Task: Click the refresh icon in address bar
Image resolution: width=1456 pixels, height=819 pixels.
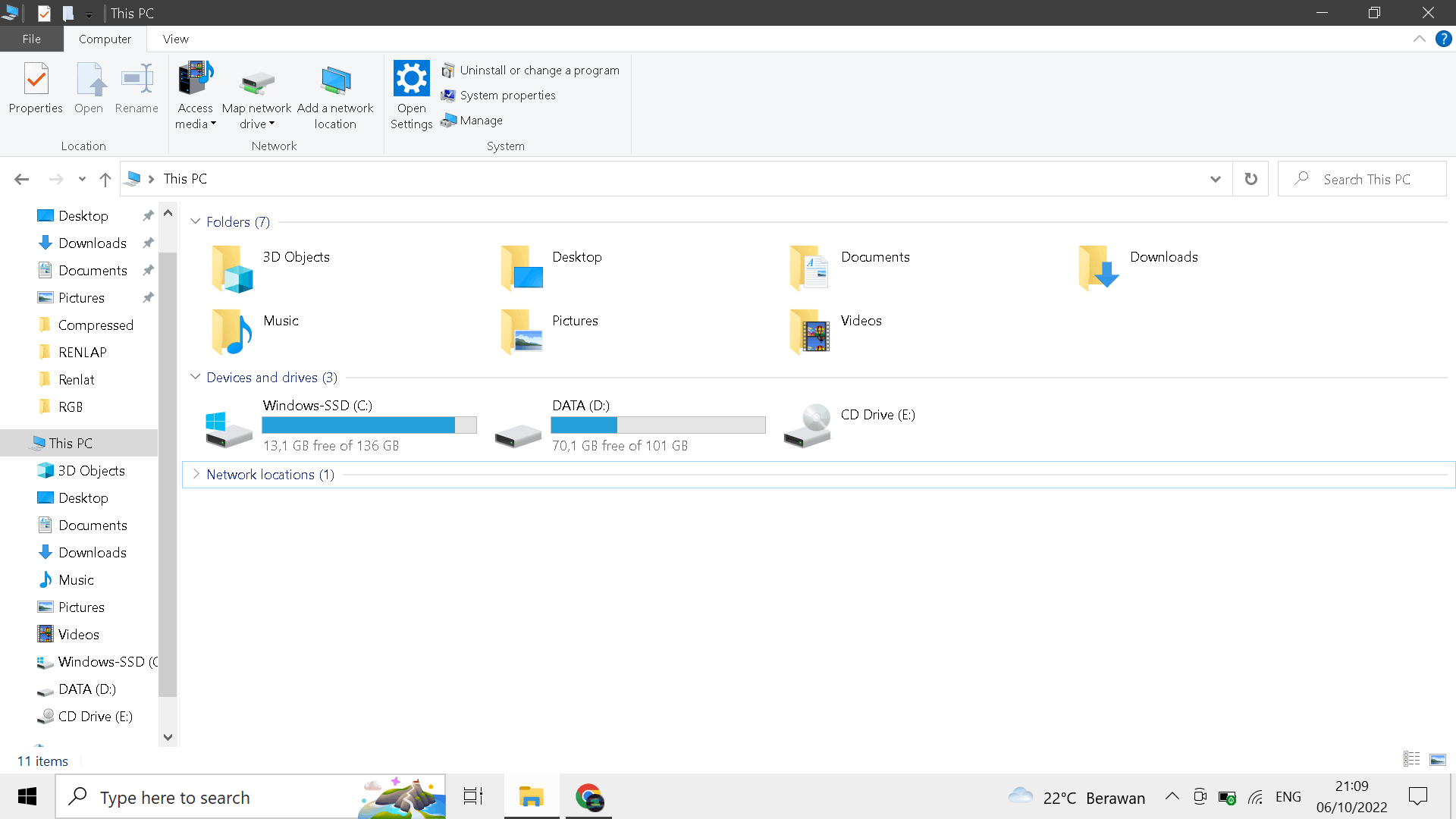Action: pos(1250,178)
